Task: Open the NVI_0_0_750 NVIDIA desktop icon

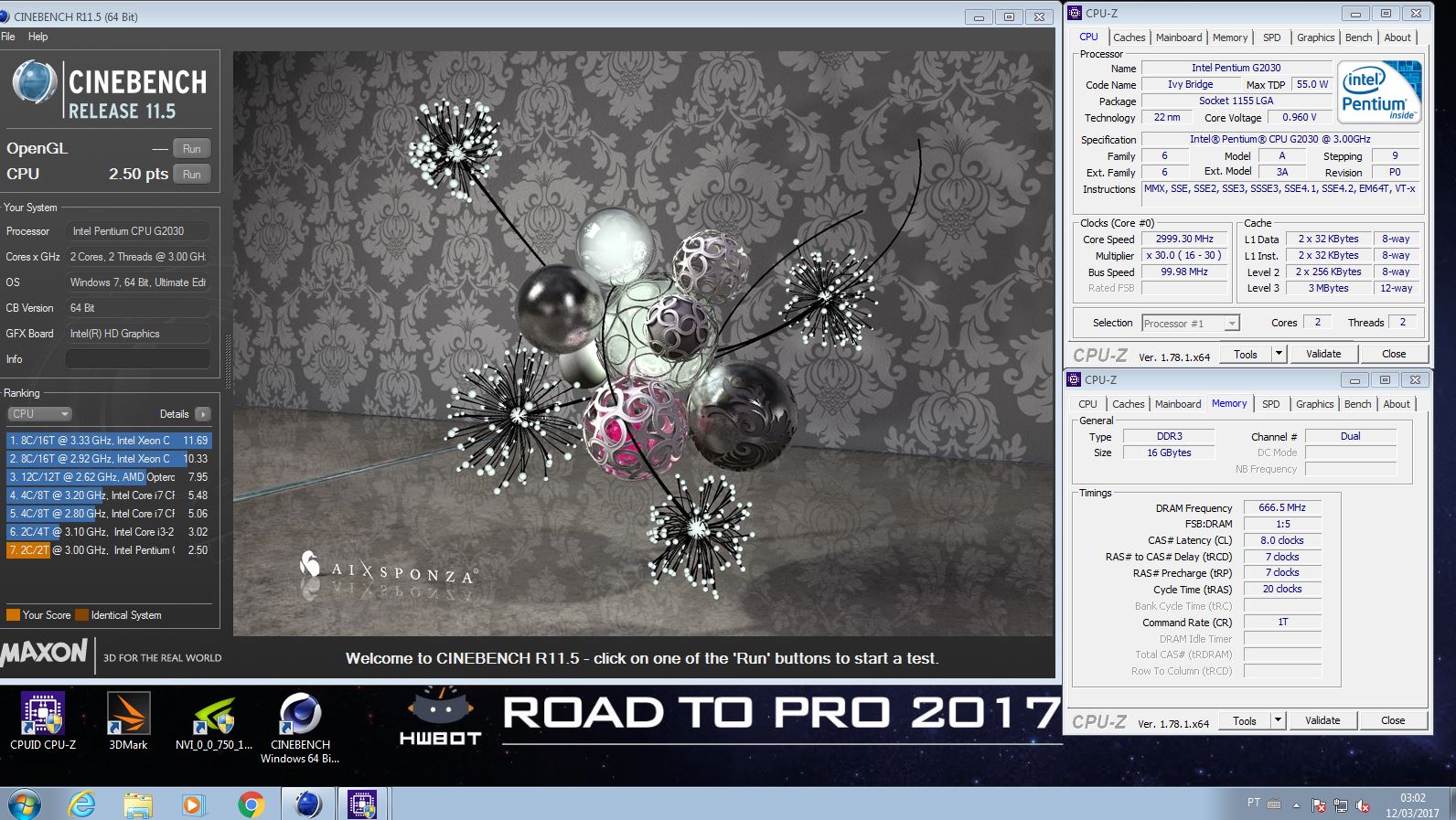Action: point(214,721)
